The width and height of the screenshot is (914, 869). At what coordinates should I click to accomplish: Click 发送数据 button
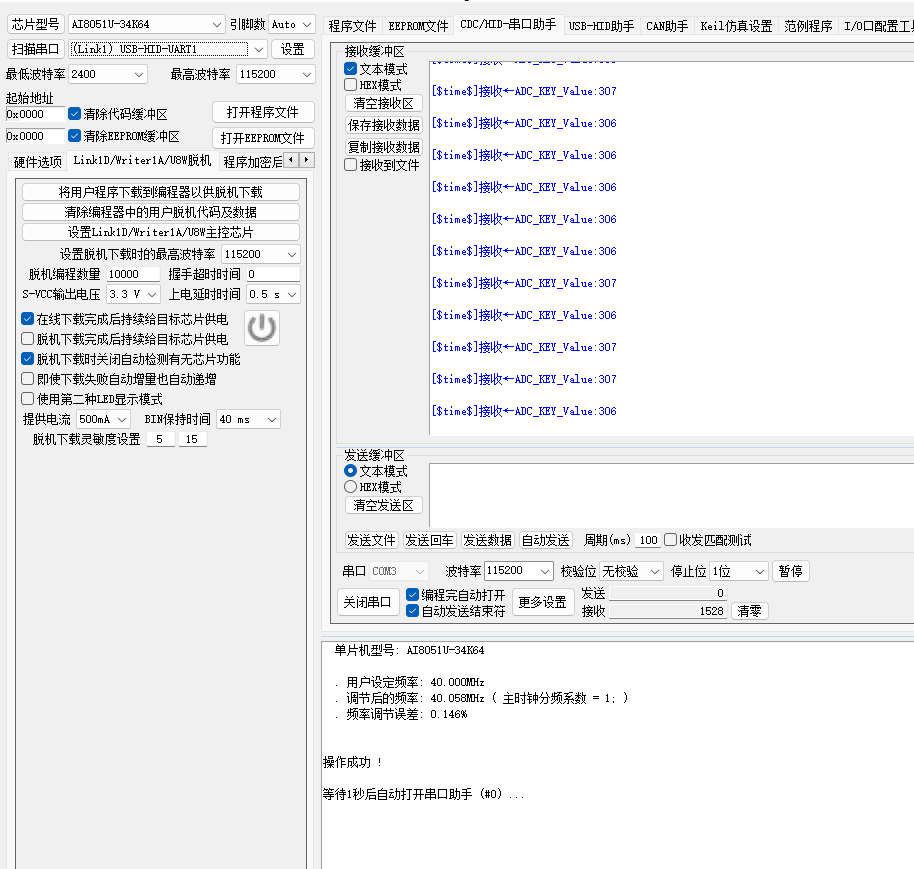[x=487, y=540]
